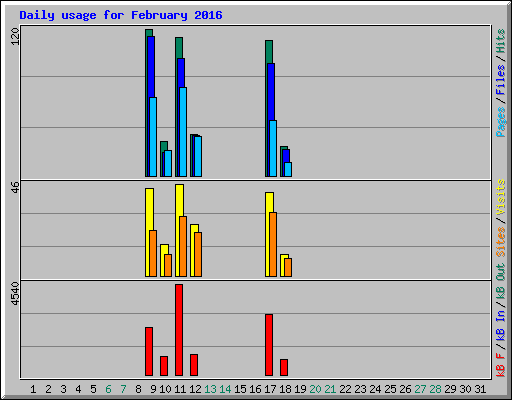Click the yellow visits bar for day 11
512x400 pixels.
(x=178, y=230)
